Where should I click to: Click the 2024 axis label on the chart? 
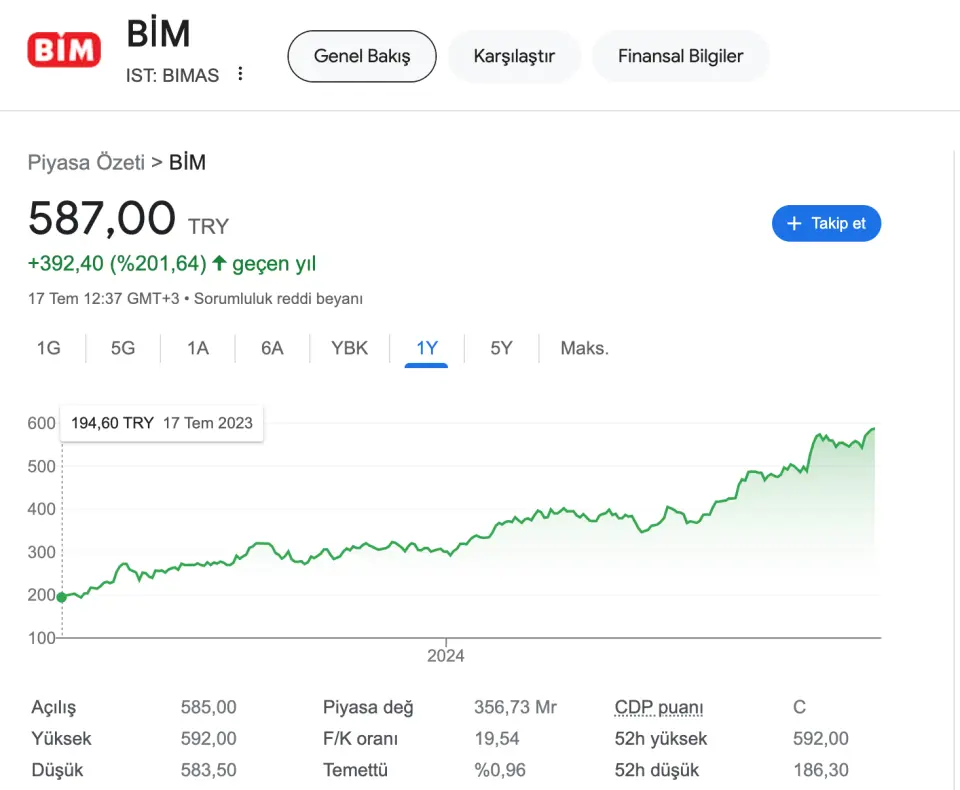tap(446, 656)
